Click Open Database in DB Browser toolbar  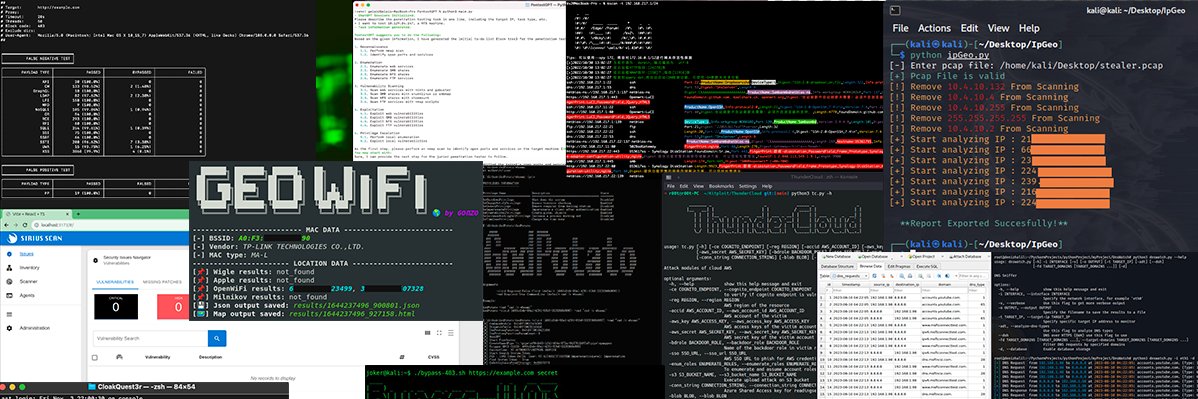pos(874,257)
